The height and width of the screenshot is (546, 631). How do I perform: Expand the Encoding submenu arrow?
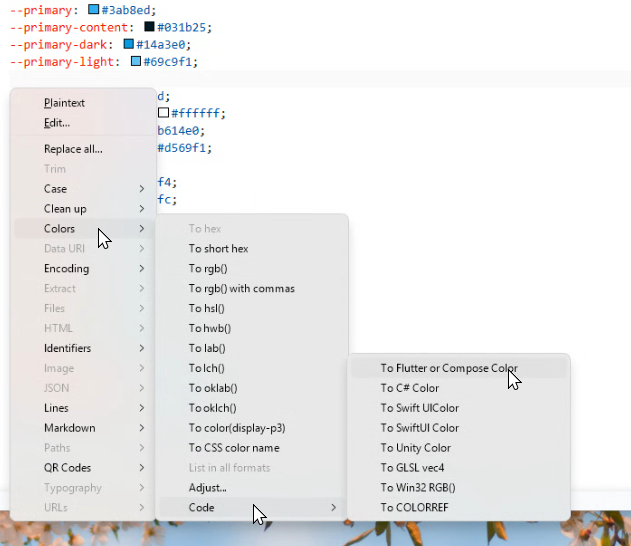[x=142, y=268]
